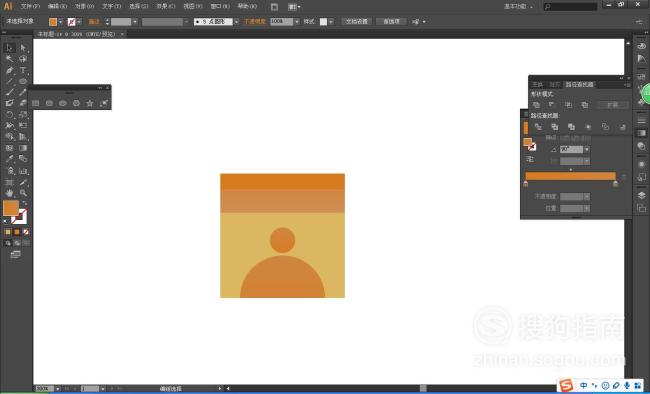The width and height of the screenshot is (650, 394).
Task: Choose Flare tool in floating shape panel
Action: pyautogui.click(x=104, y=103)
